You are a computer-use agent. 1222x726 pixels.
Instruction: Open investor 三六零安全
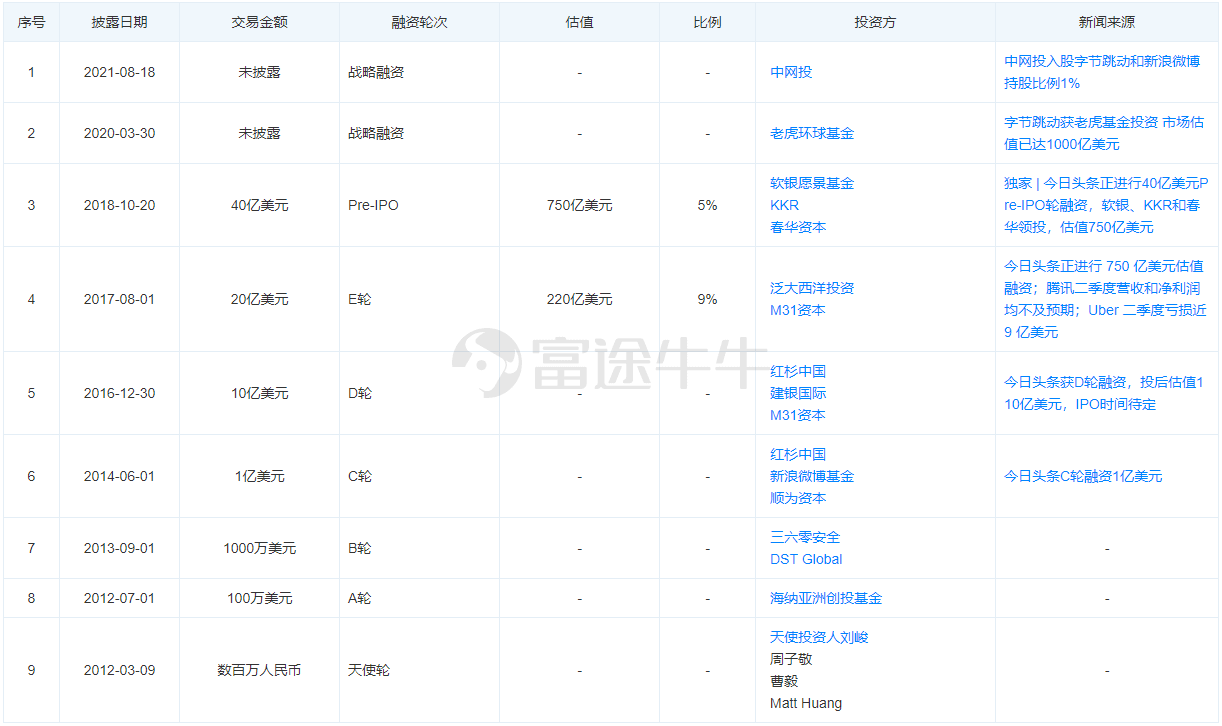pos(805,537)
